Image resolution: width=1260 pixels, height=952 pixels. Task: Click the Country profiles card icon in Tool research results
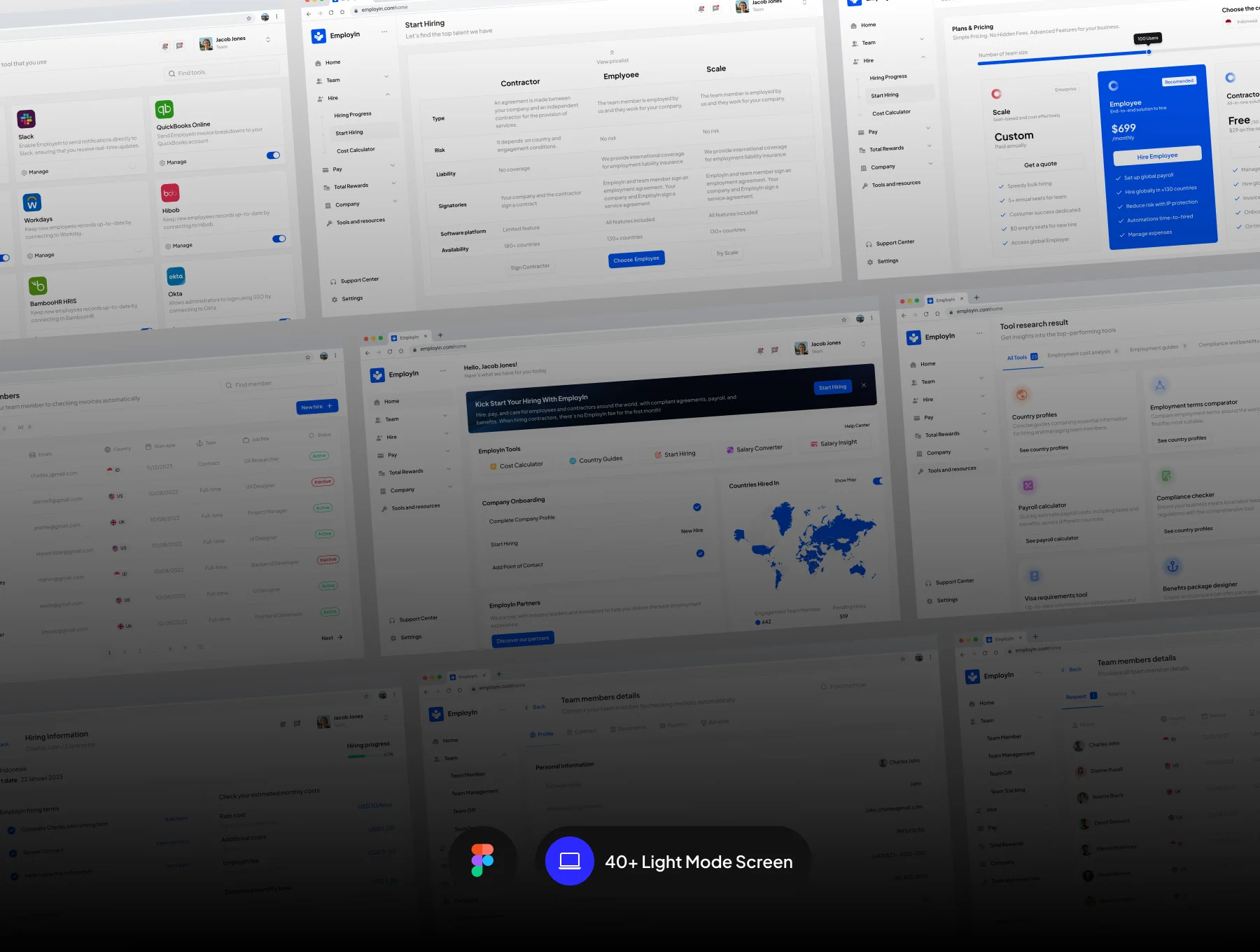click(x=1022, y=395)
